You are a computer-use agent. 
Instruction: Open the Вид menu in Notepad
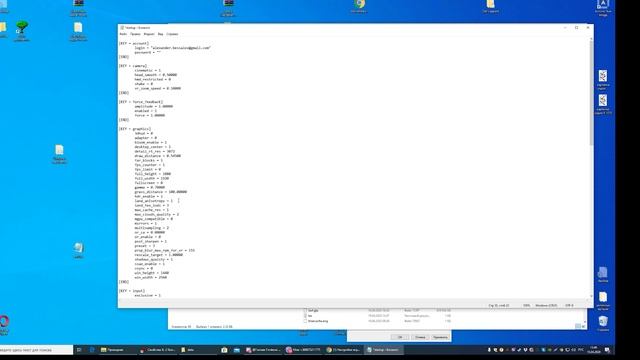tap(160, 34)
